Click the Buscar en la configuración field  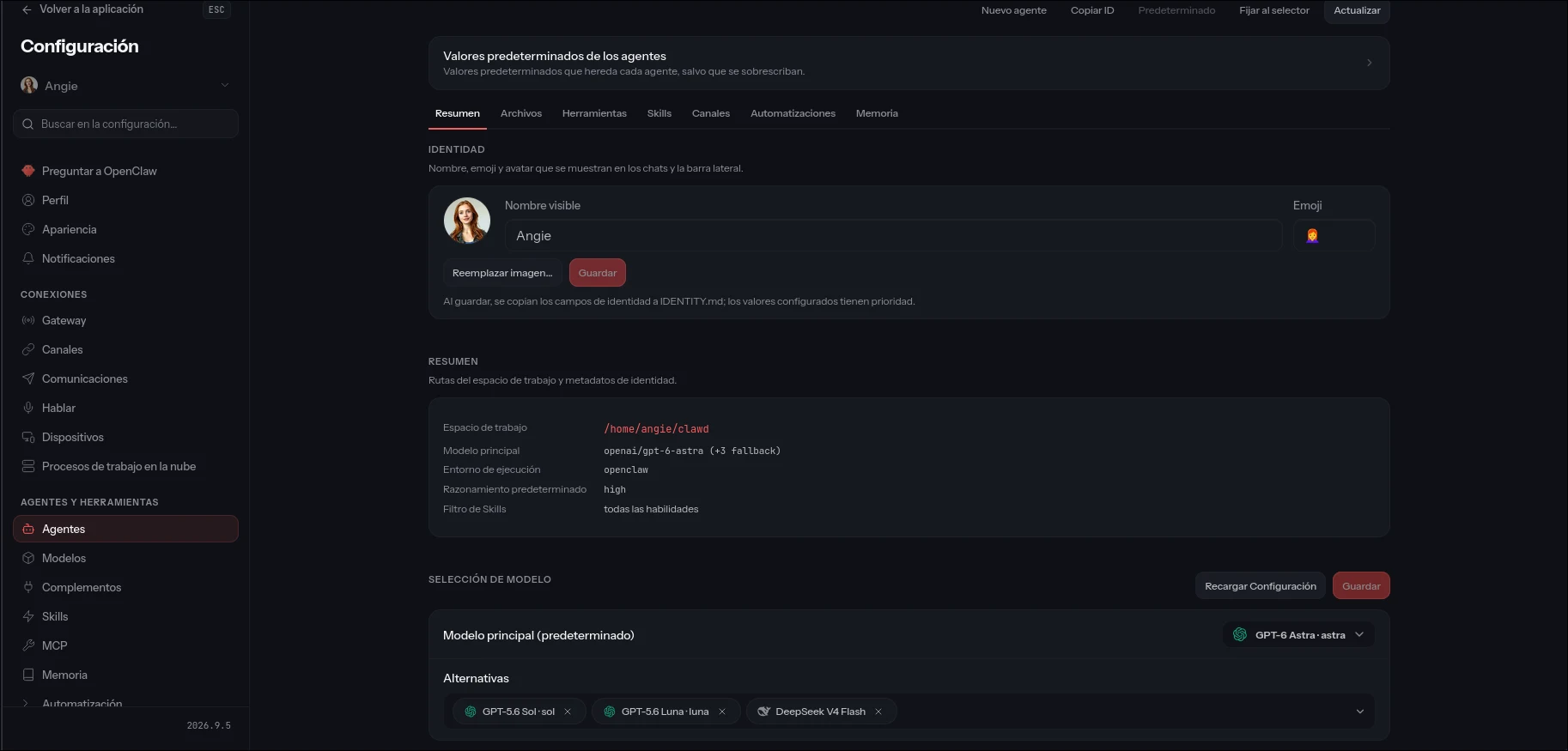tap(125, 124)
